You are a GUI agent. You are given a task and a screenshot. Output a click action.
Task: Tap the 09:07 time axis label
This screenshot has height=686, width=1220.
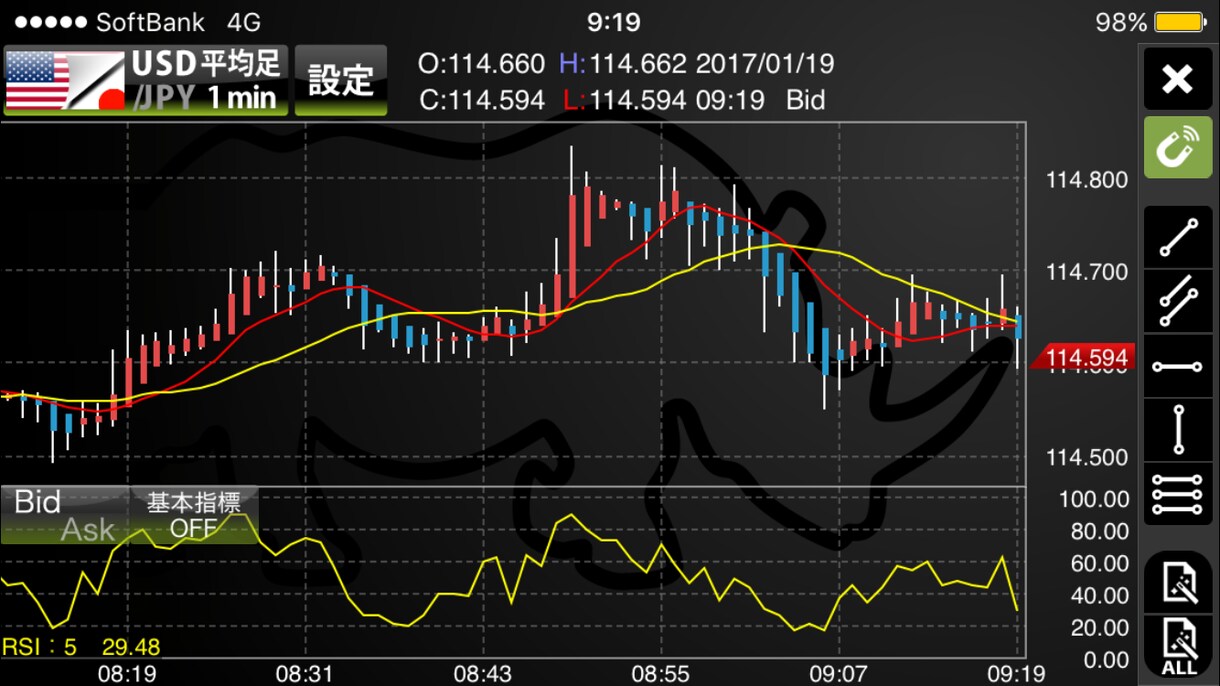tap(838, 674)
